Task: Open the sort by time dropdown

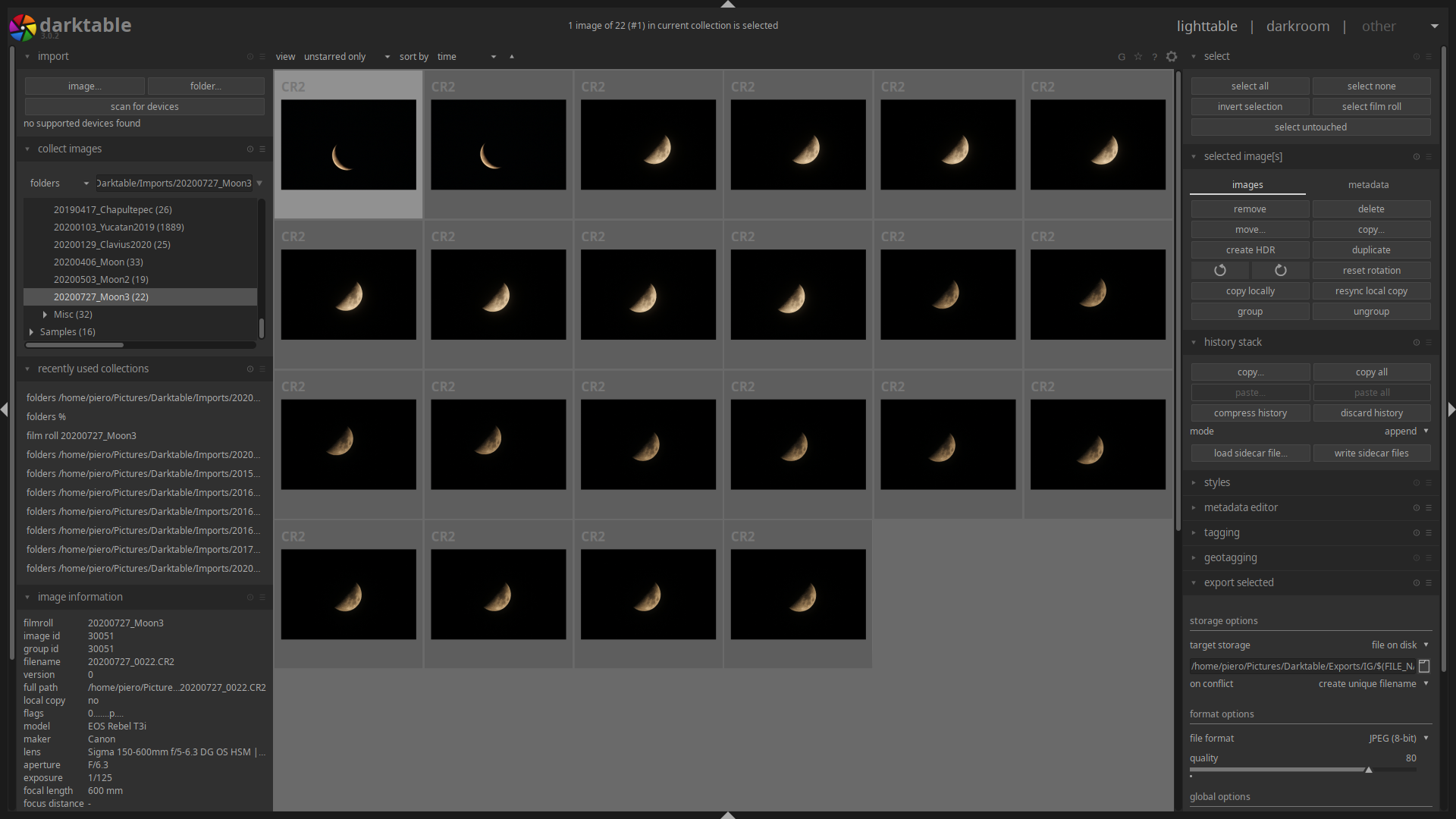Action: click(x=465, y=56)
